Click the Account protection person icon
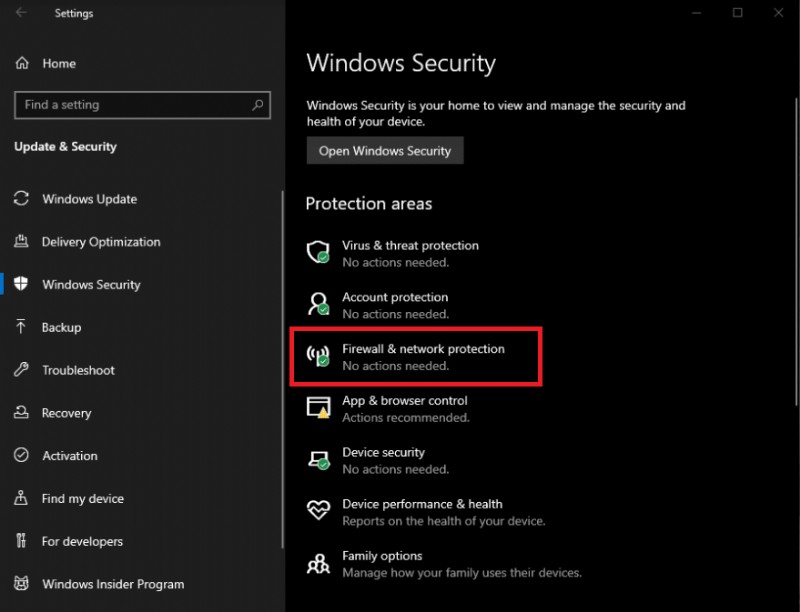 (x=318, y=304)
